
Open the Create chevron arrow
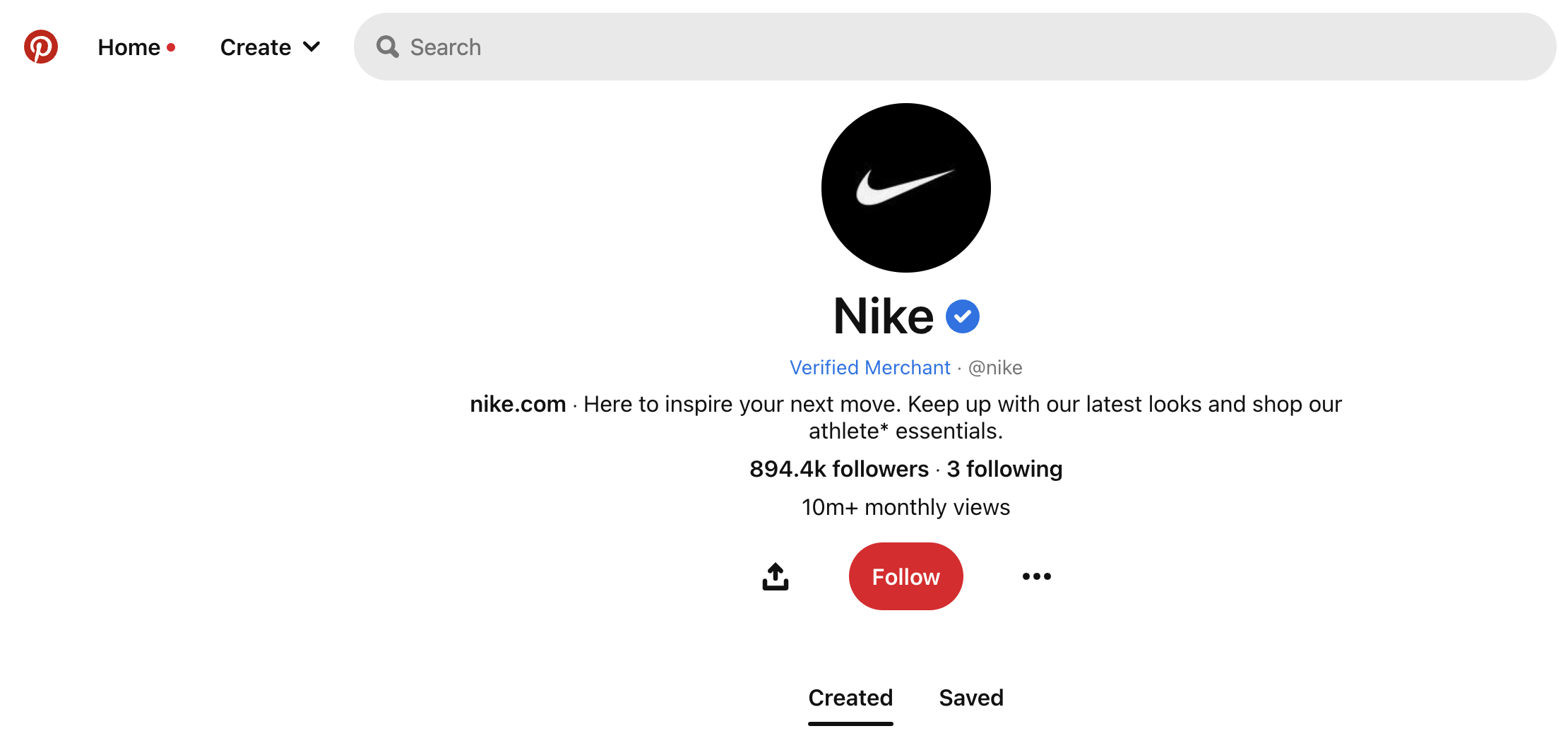click(x=310, y=47)
